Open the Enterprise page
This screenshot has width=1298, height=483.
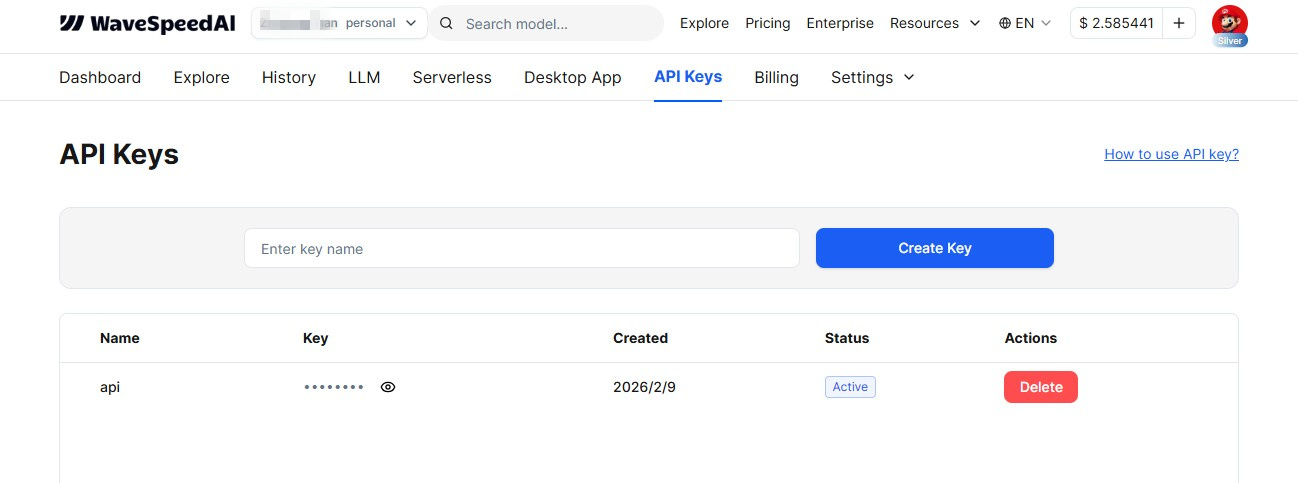tap(840, 23)
